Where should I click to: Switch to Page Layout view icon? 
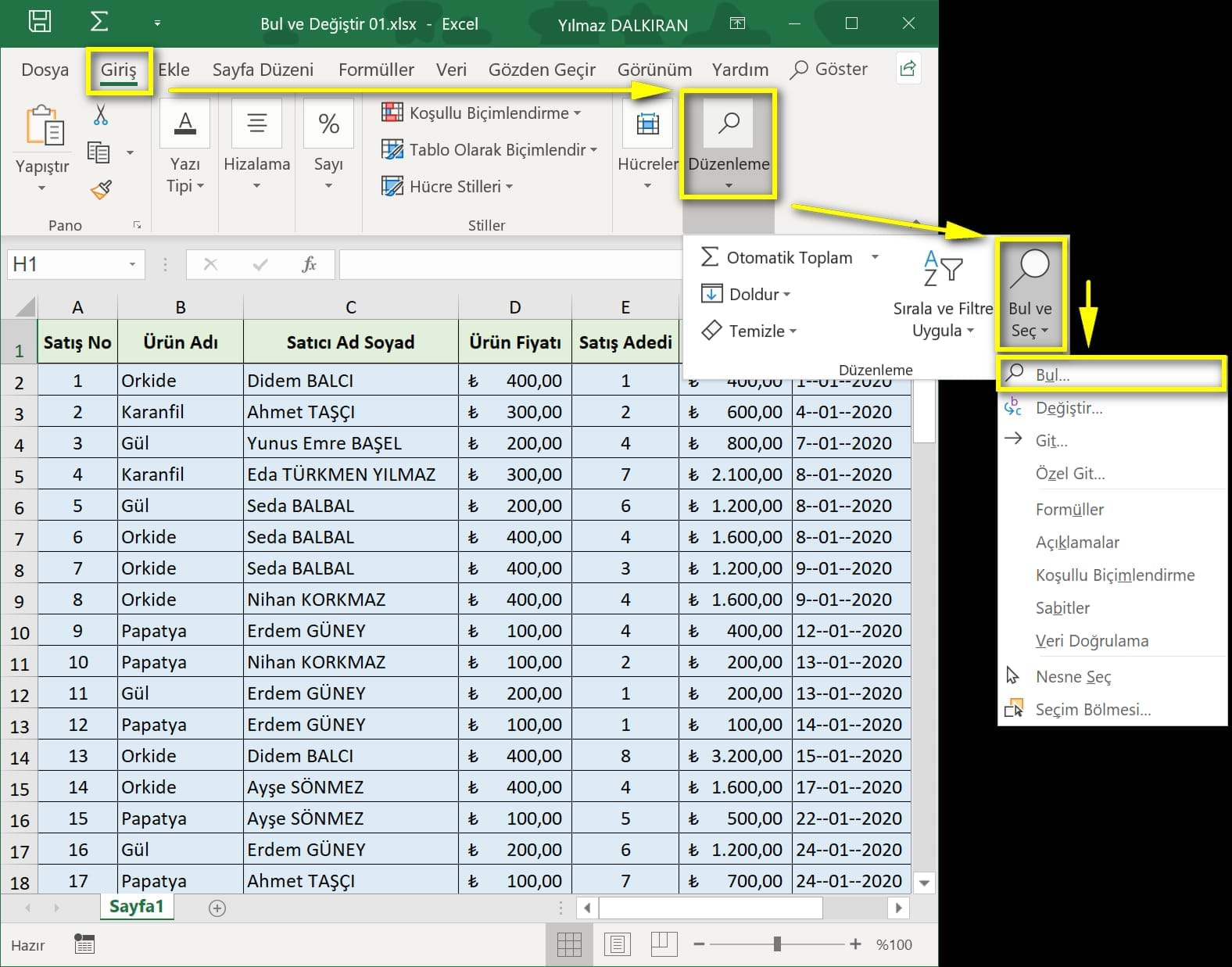click(x=618, y=944)
